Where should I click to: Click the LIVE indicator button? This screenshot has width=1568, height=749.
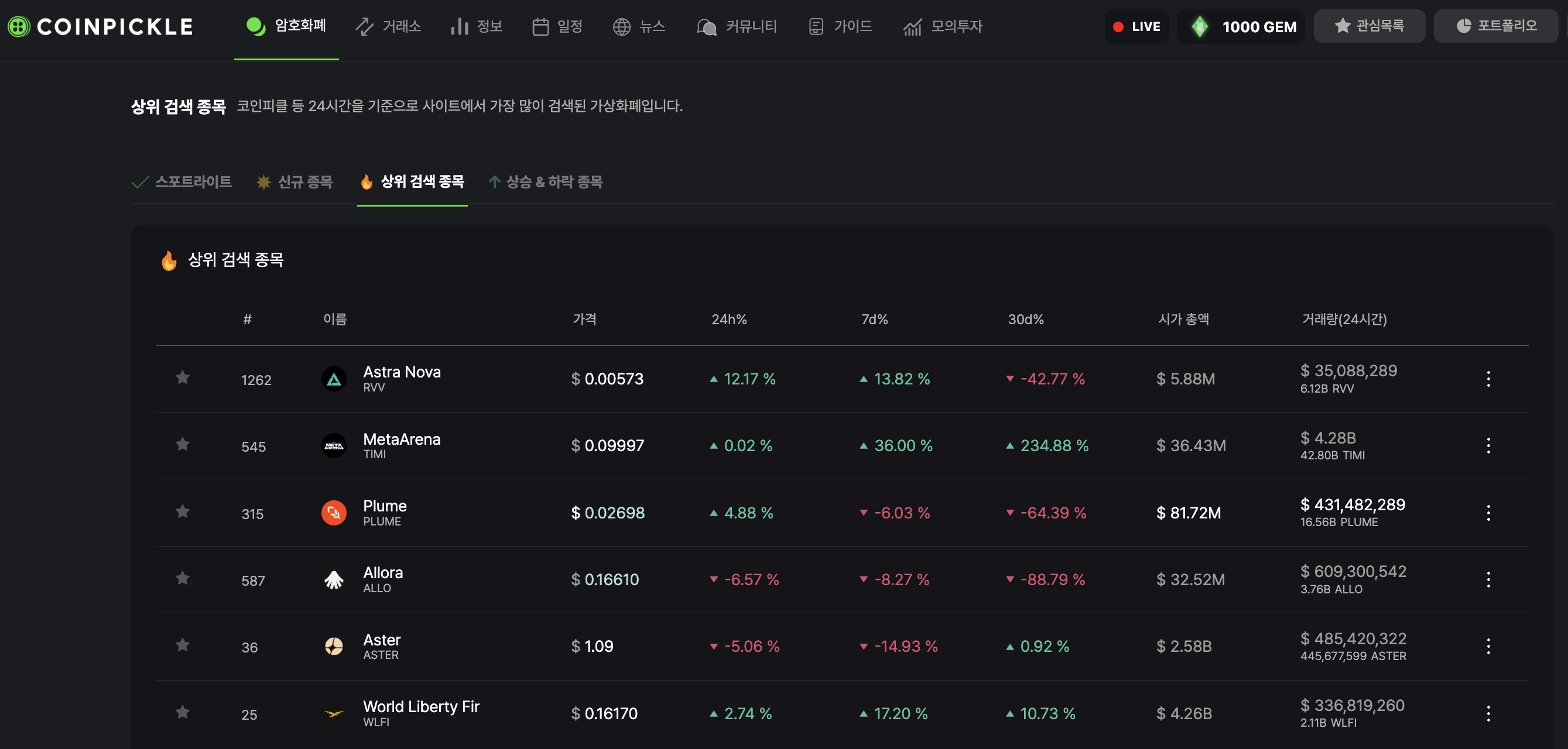(x=1136, y=26)
